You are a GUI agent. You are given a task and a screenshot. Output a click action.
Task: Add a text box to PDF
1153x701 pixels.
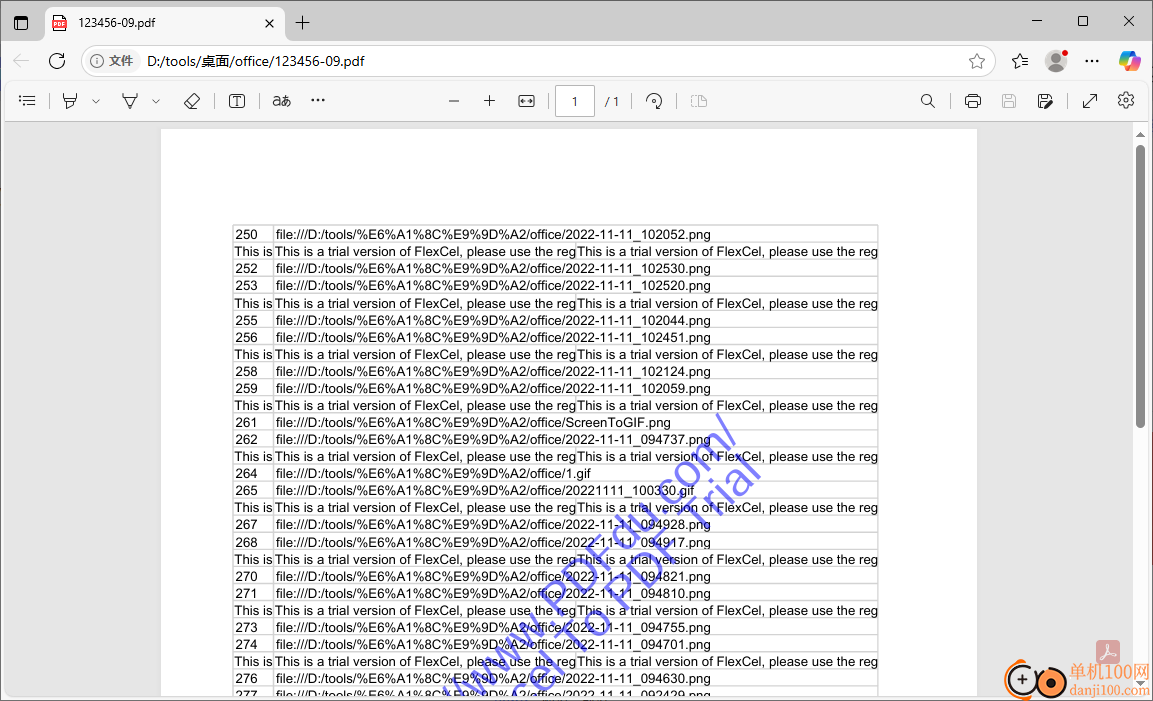[237, 101]
